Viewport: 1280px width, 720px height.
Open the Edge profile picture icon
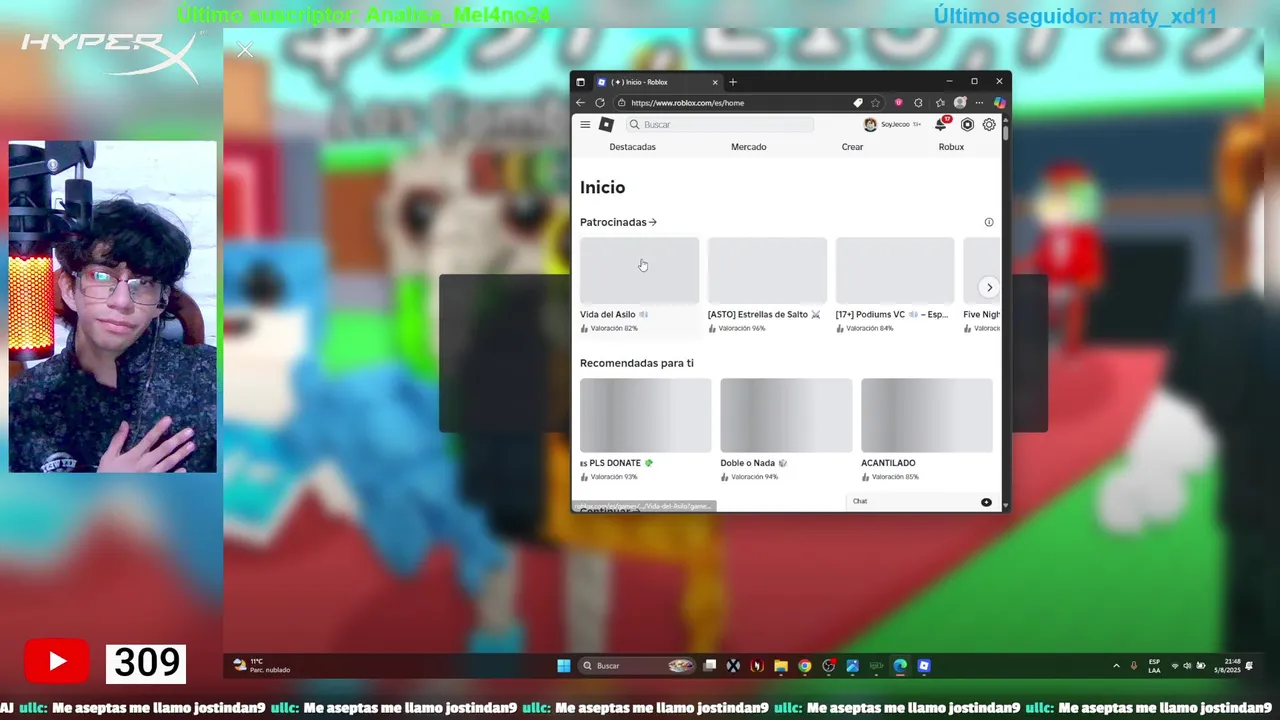(x=960, y=103)
